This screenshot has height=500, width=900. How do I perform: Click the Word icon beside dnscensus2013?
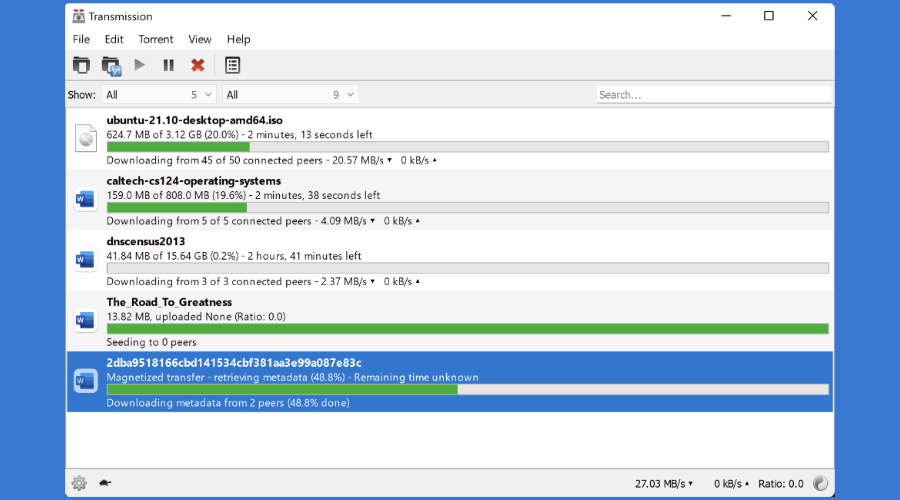(86, 259)
